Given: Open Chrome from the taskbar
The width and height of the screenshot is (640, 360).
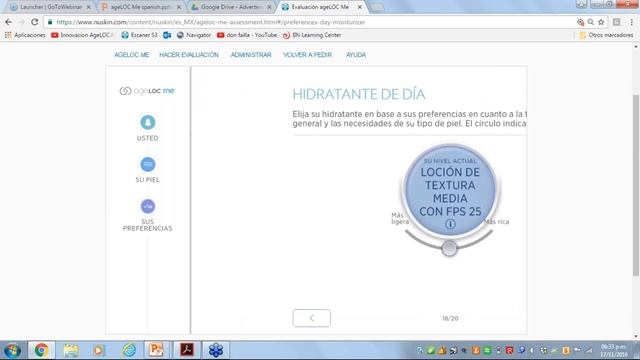Looking at the screenshot, I should (41, 350).
